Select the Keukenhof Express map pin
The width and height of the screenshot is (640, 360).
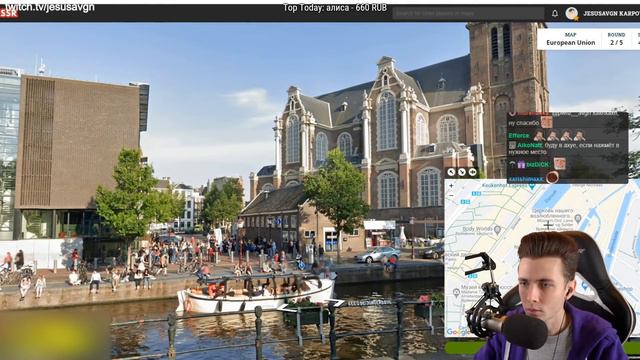tap(532, 186)
